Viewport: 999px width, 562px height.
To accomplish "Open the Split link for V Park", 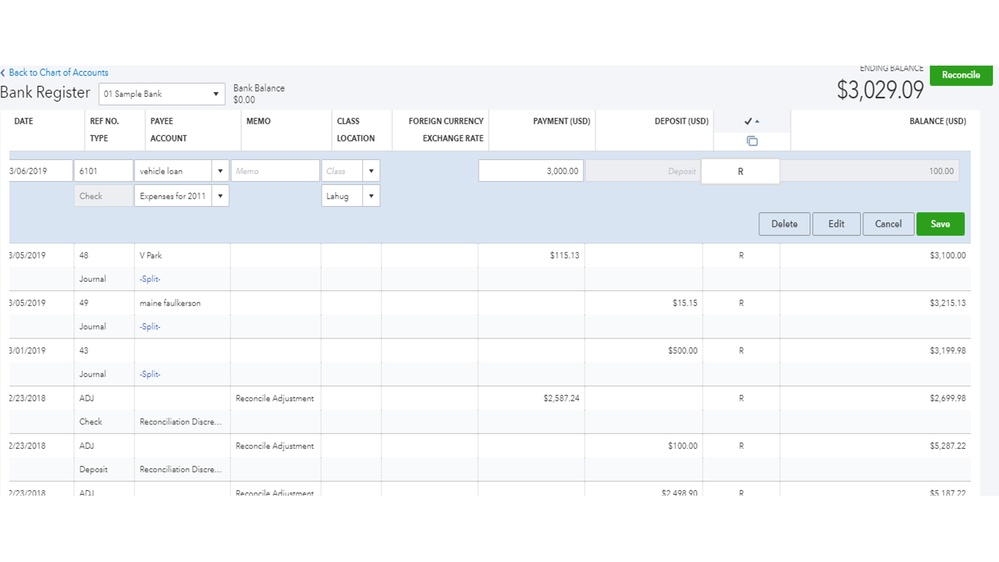I will [x=150, y=279].
